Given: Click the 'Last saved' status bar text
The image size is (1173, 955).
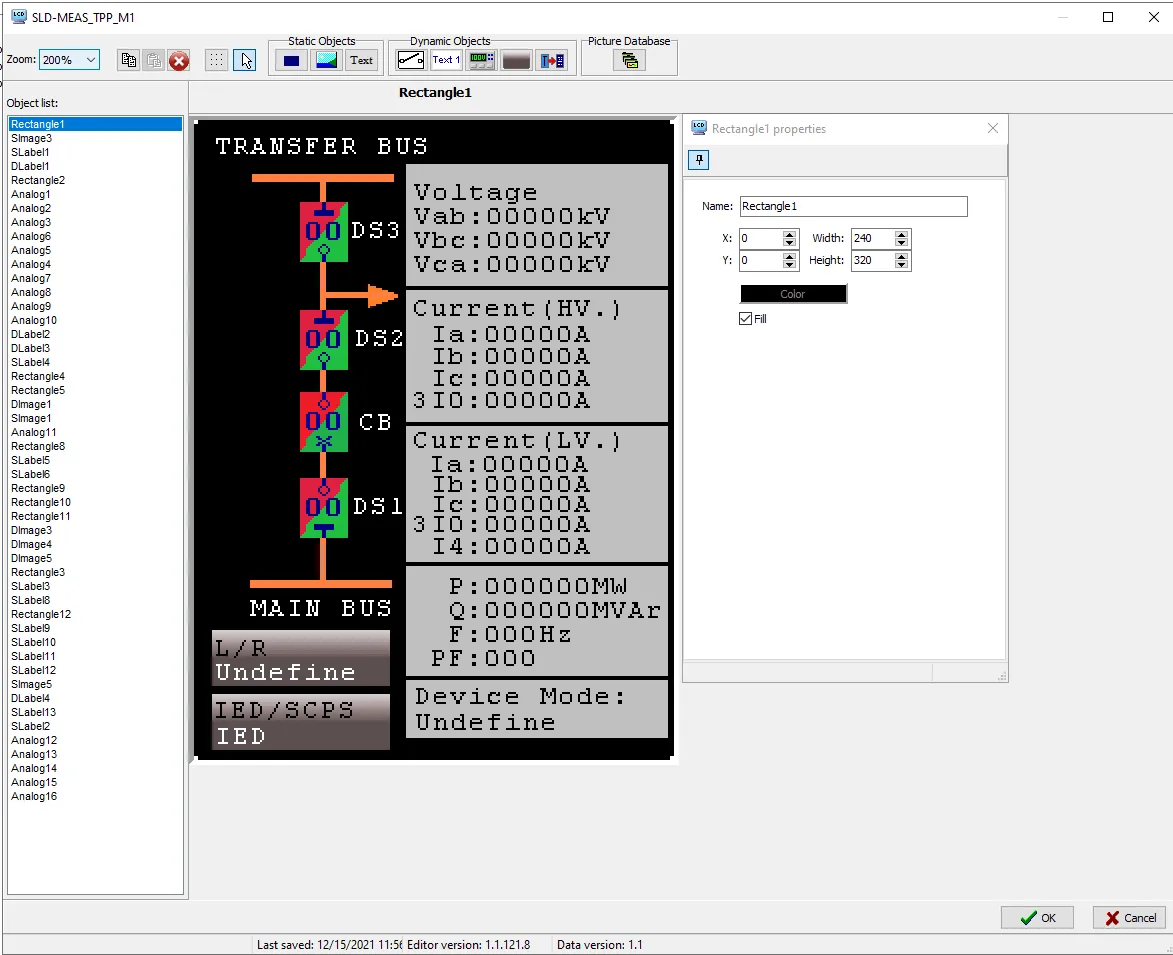Looking at the screenshot, I should [330, 945].
